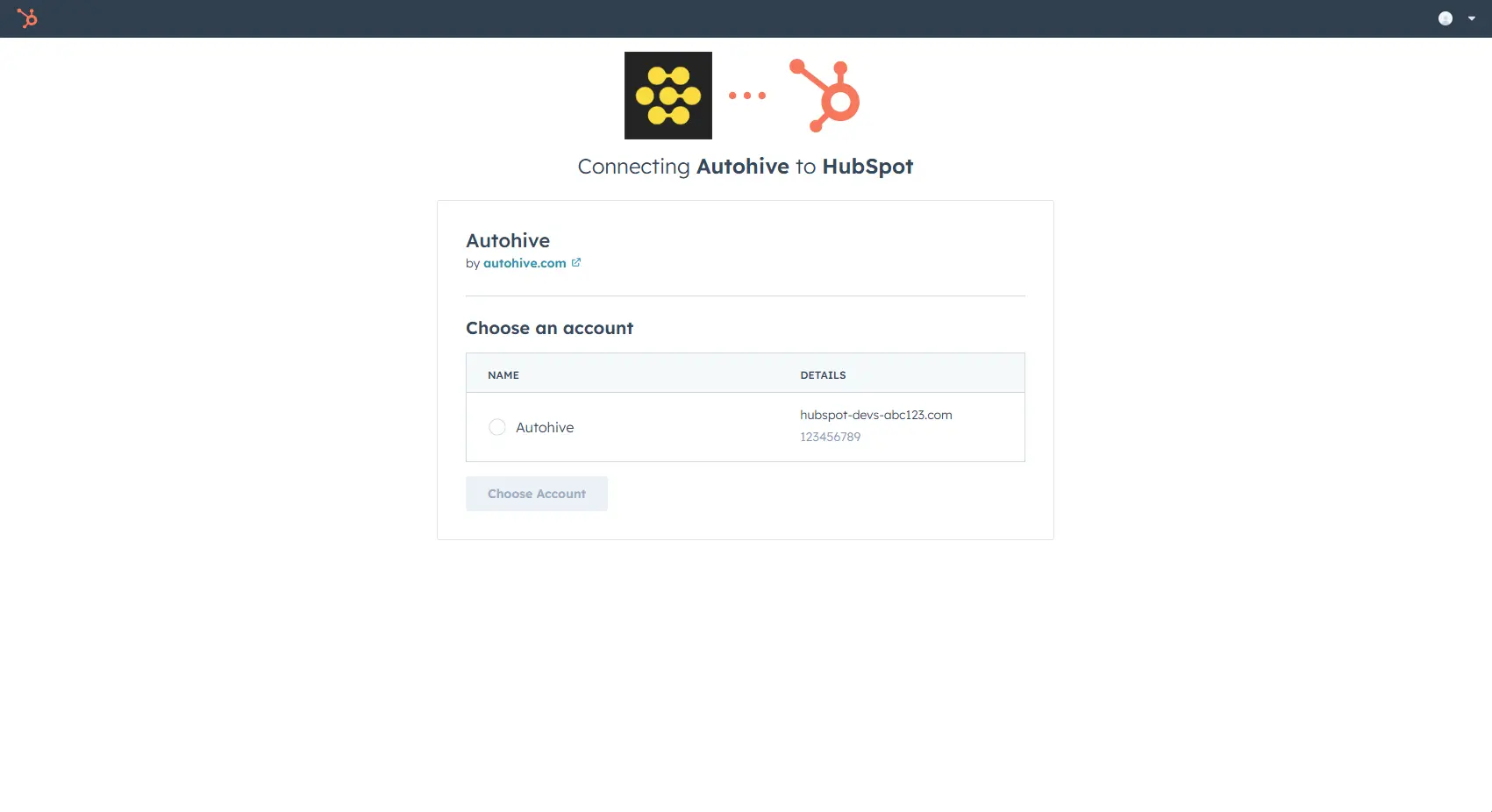Screen dimensions: 1492x812
Task: Click the account ID 123456789
Action: 831,437
